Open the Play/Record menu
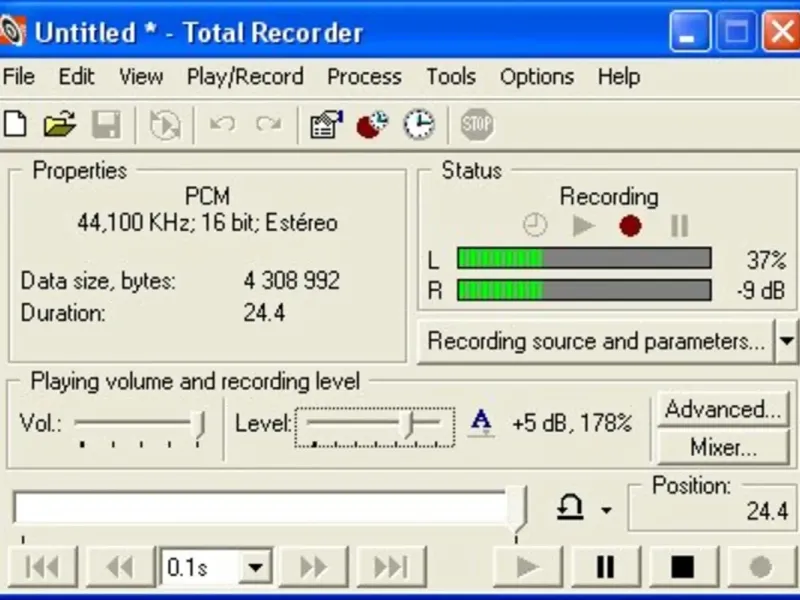 (x=245, y=77)
